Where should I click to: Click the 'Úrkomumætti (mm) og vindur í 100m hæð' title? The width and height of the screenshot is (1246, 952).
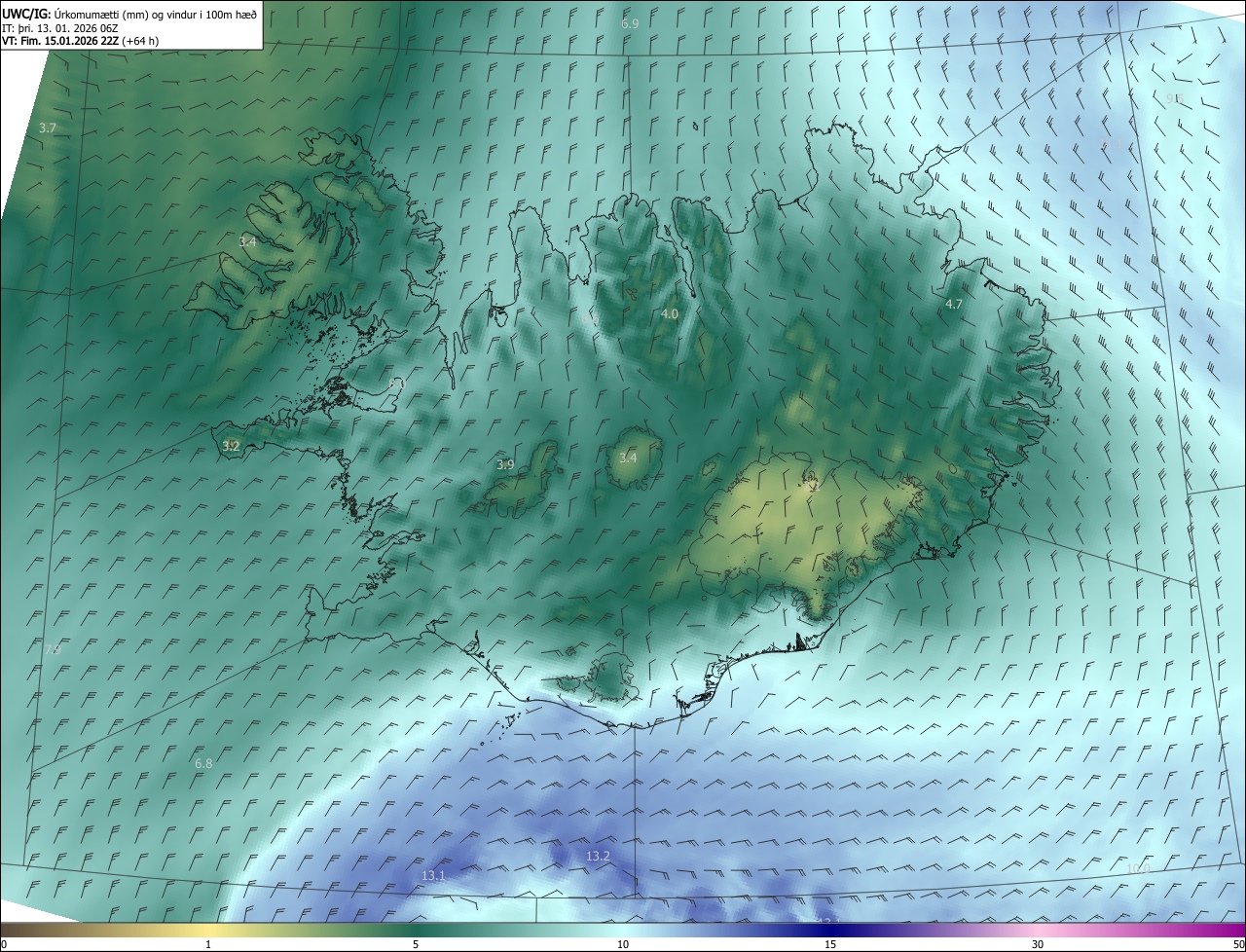pos(156,14)
